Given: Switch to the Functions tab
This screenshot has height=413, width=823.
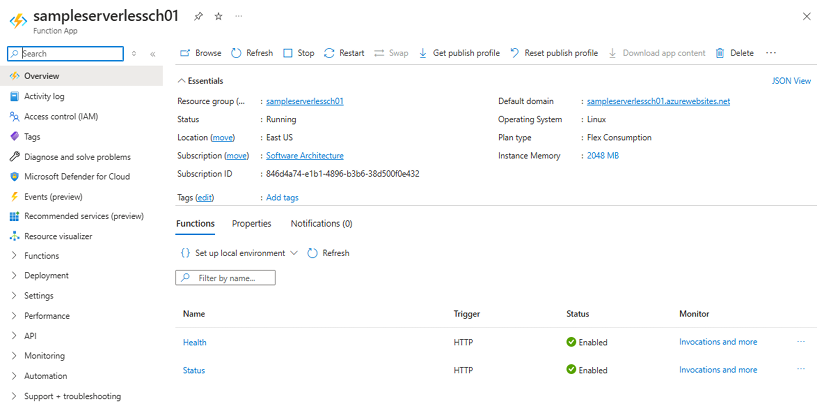Looking at the screenshot, I should pyautogui.click(x=195, y=224).
